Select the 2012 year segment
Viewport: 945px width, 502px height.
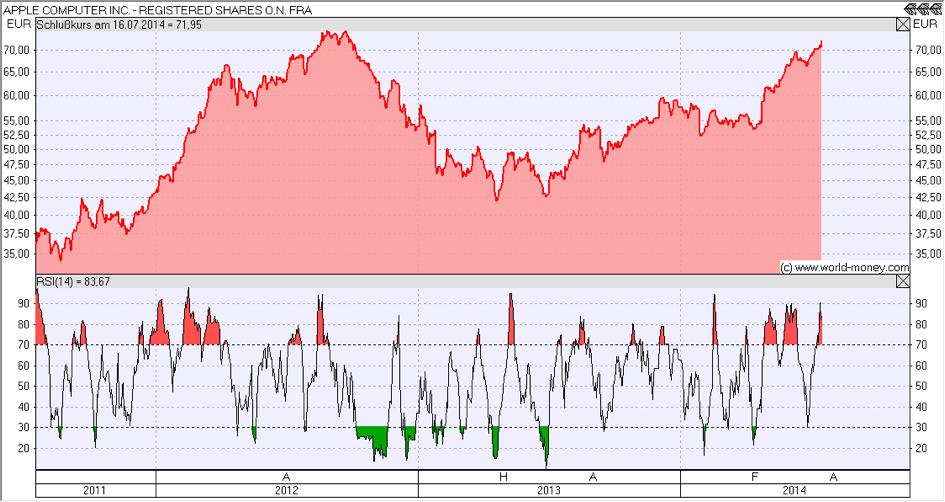pyautogui.click(x=287, y=491)
